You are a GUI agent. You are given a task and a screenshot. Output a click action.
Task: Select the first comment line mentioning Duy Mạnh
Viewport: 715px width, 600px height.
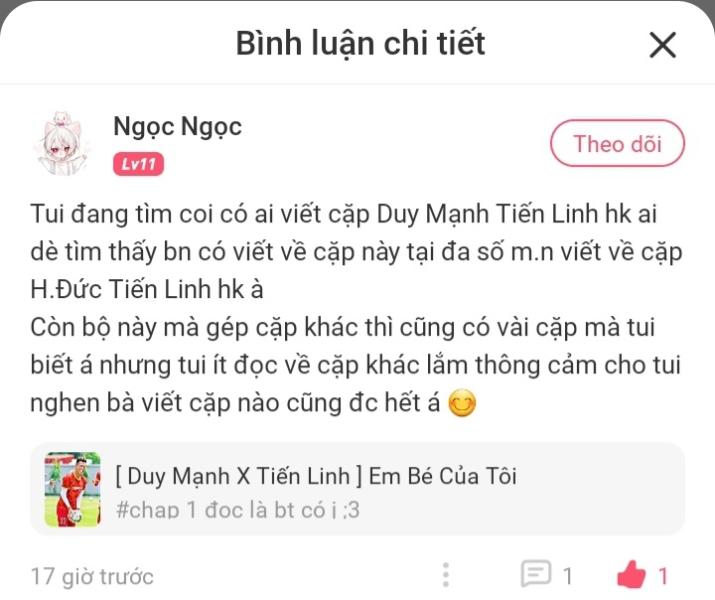344,214
